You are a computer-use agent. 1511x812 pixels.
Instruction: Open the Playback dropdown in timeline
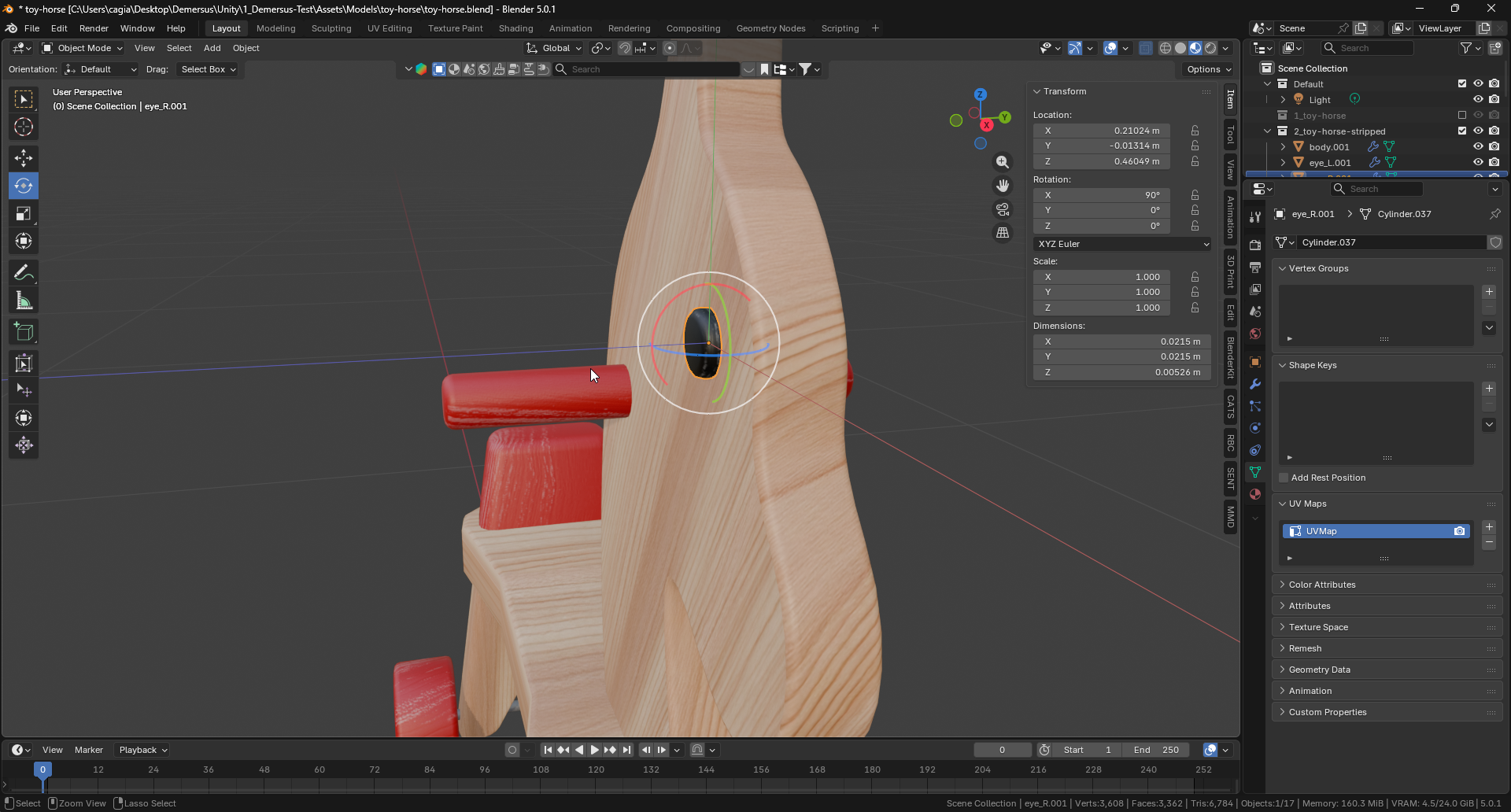[143, 750]
